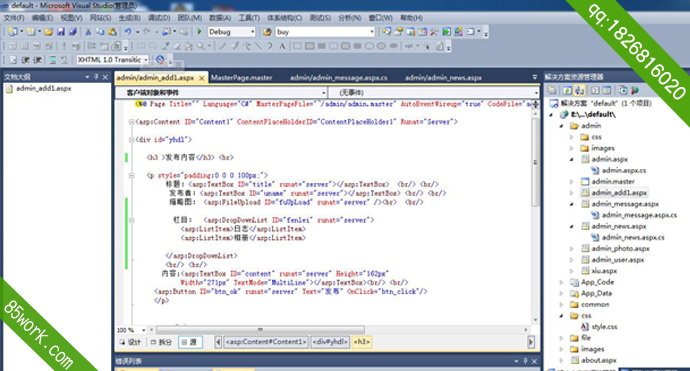Click the Navigate Backward icon
This screenshot has height=371, width=690.
click(166, 32)
